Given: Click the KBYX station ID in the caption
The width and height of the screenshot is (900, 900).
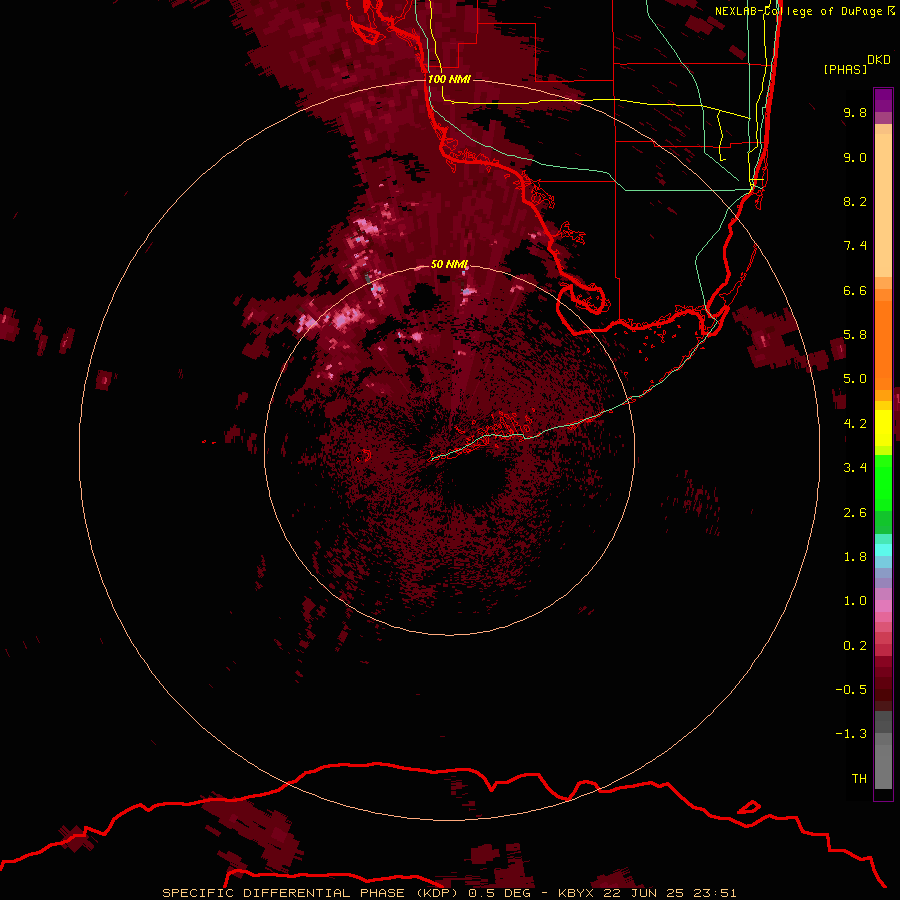Looking at the screenshot, I should pyautogui.click(x=576, y=893).
